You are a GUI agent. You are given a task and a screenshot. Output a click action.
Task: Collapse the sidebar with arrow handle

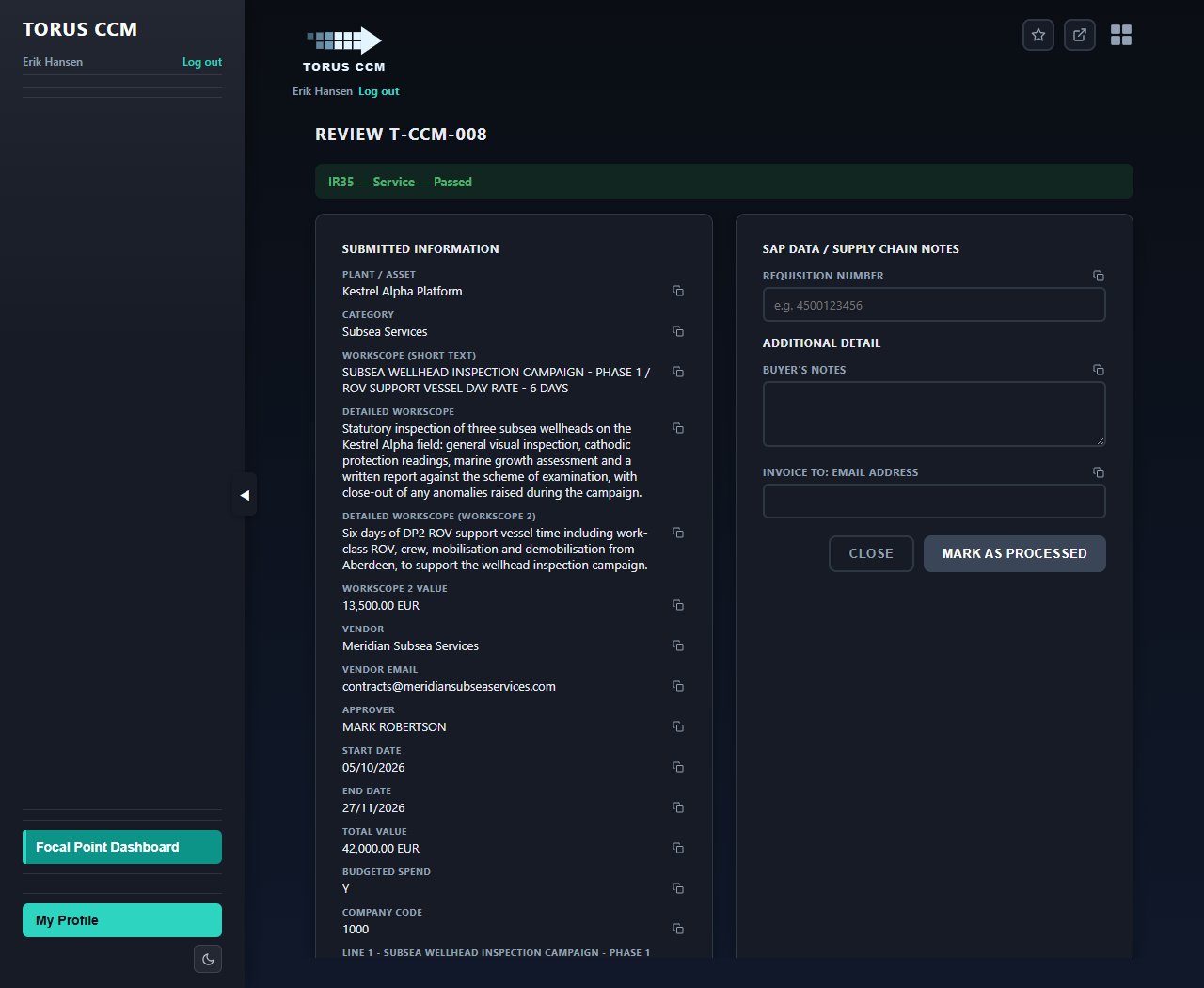coord(245,495)
